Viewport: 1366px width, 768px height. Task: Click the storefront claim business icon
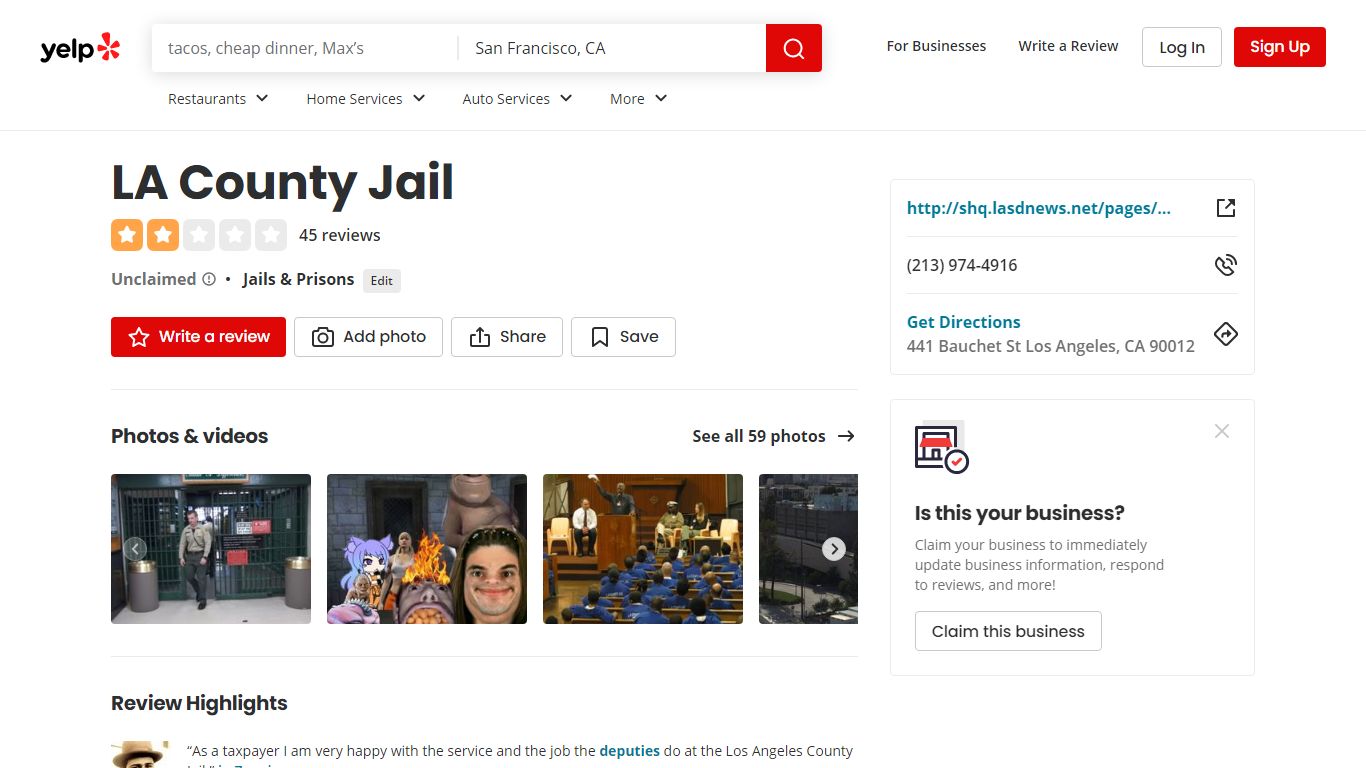(941, 447)
